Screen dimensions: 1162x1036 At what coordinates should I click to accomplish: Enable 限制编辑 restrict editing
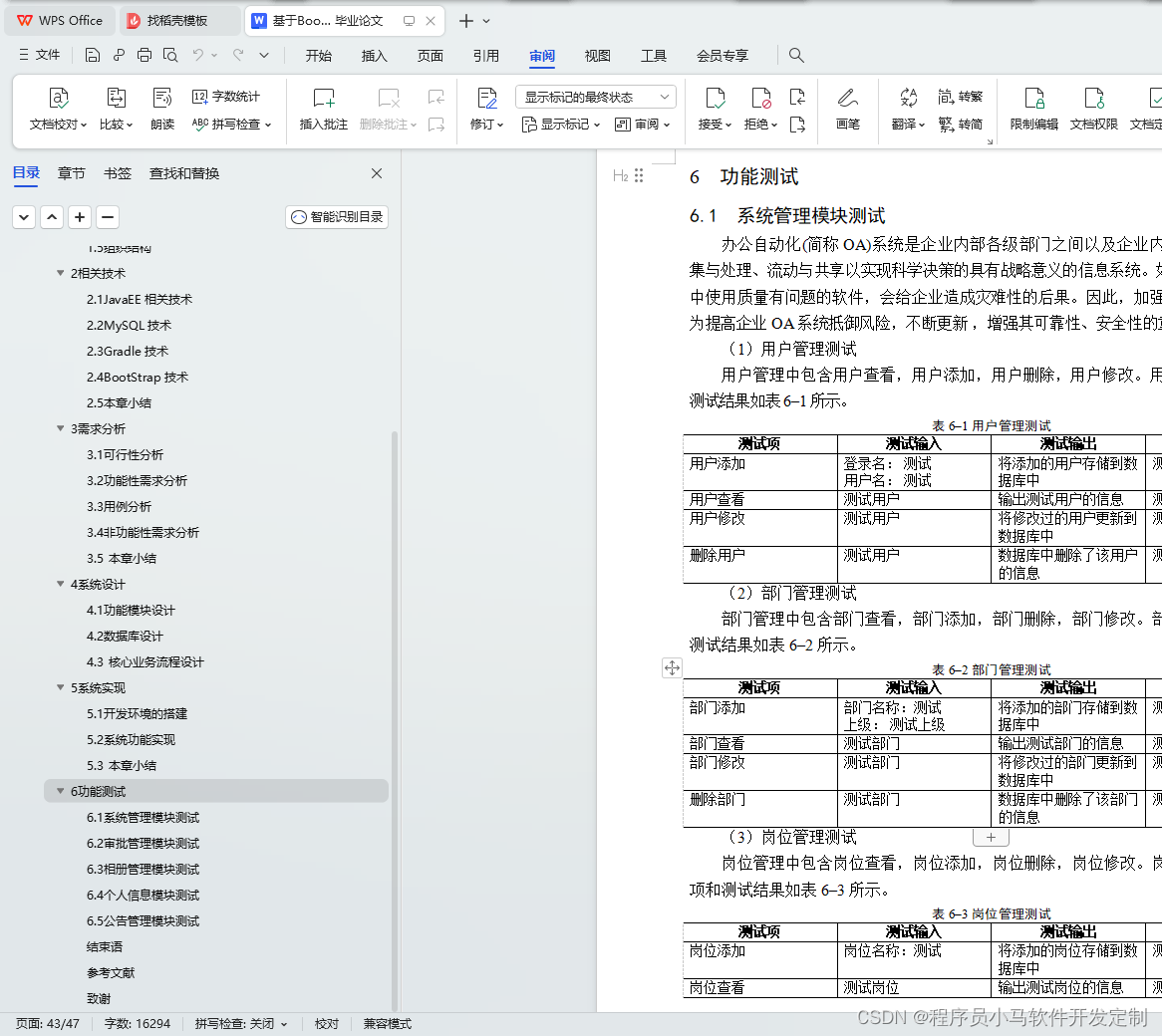pyautogui.click(x=1034, y=110)
